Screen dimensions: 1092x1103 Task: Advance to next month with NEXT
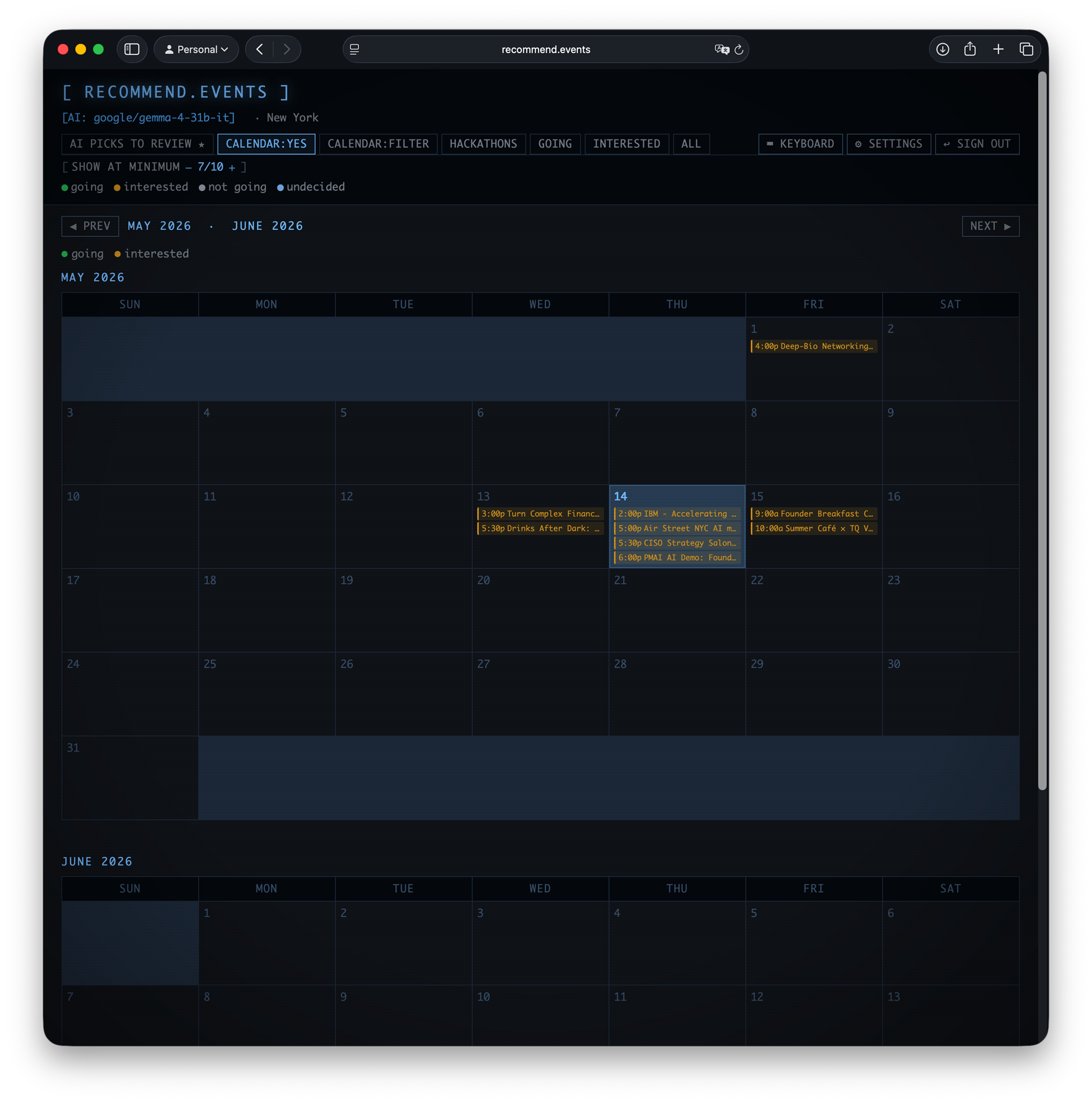click(991, 226)
